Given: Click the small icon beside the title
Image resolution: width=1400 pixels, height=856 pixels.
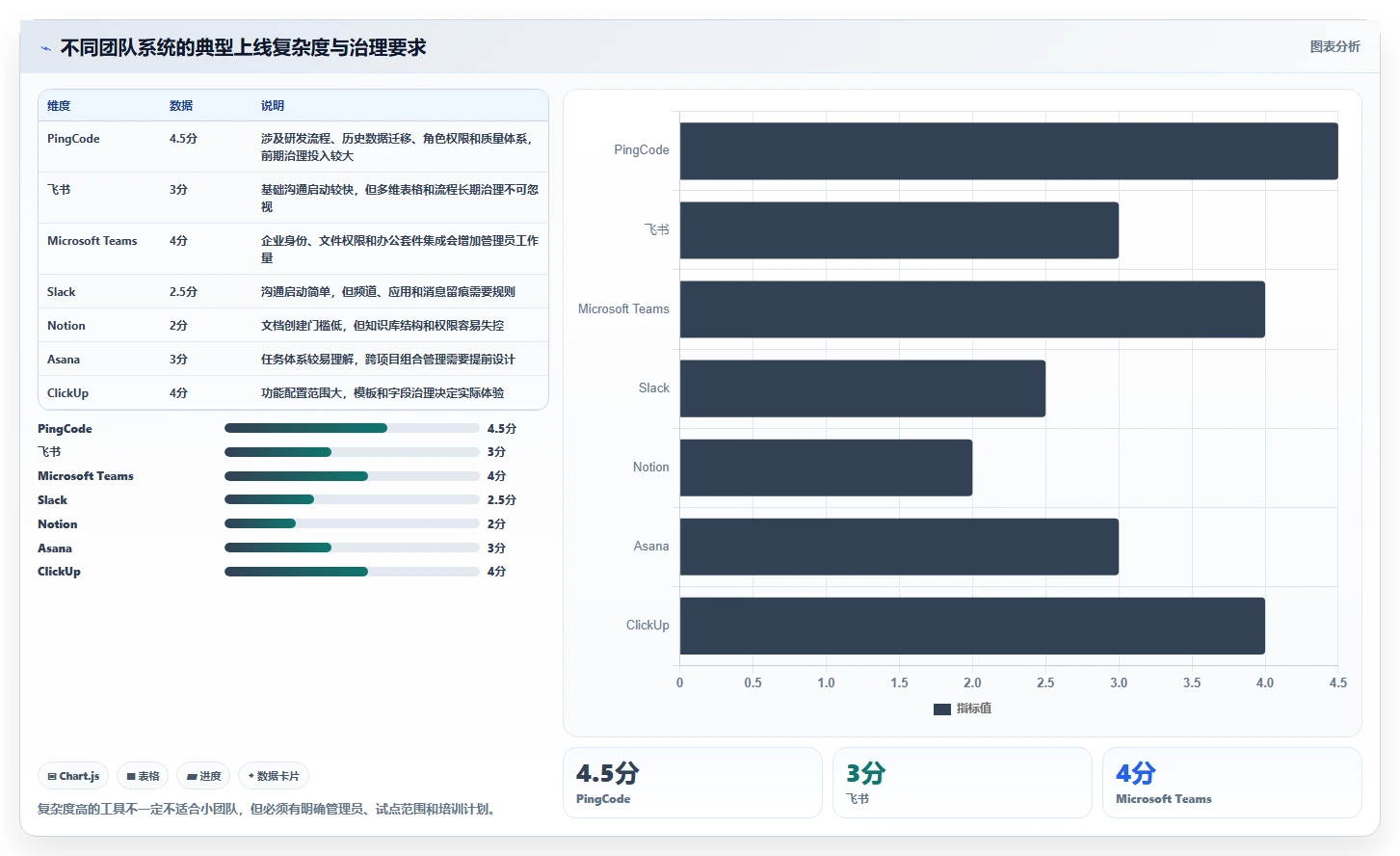Looking at the screenshot, I should [x=45, y=48].
